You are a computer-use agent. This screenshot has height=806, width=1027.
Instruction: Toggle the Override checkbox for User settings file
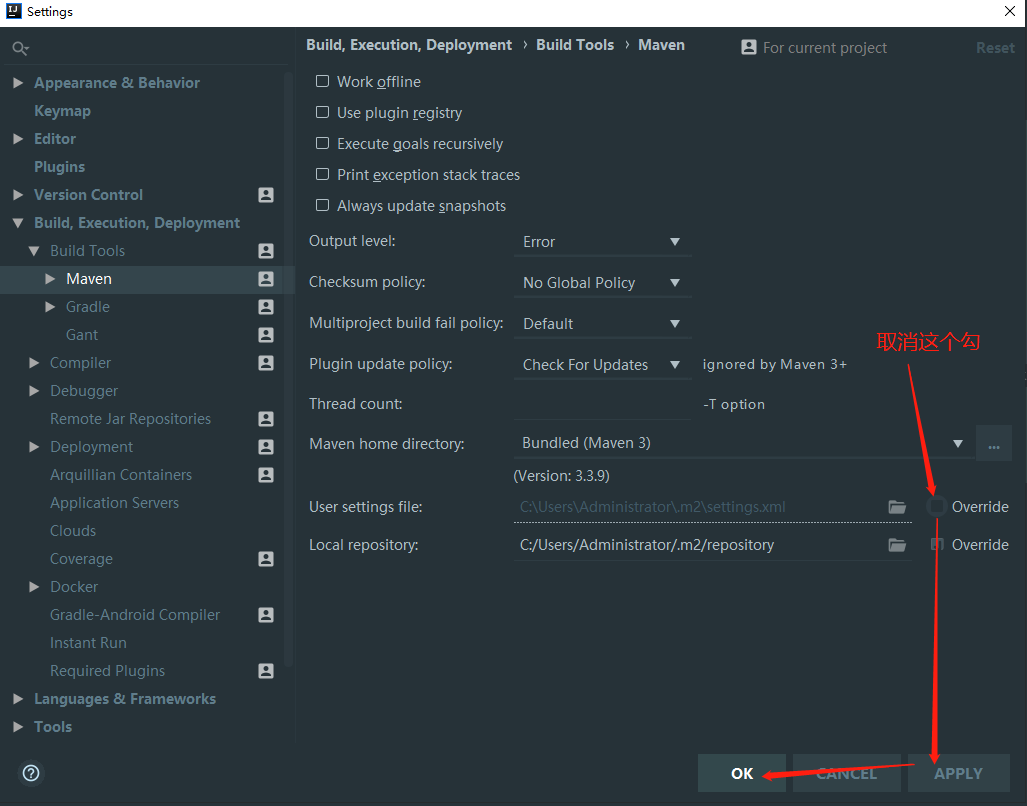pos(936,506)
